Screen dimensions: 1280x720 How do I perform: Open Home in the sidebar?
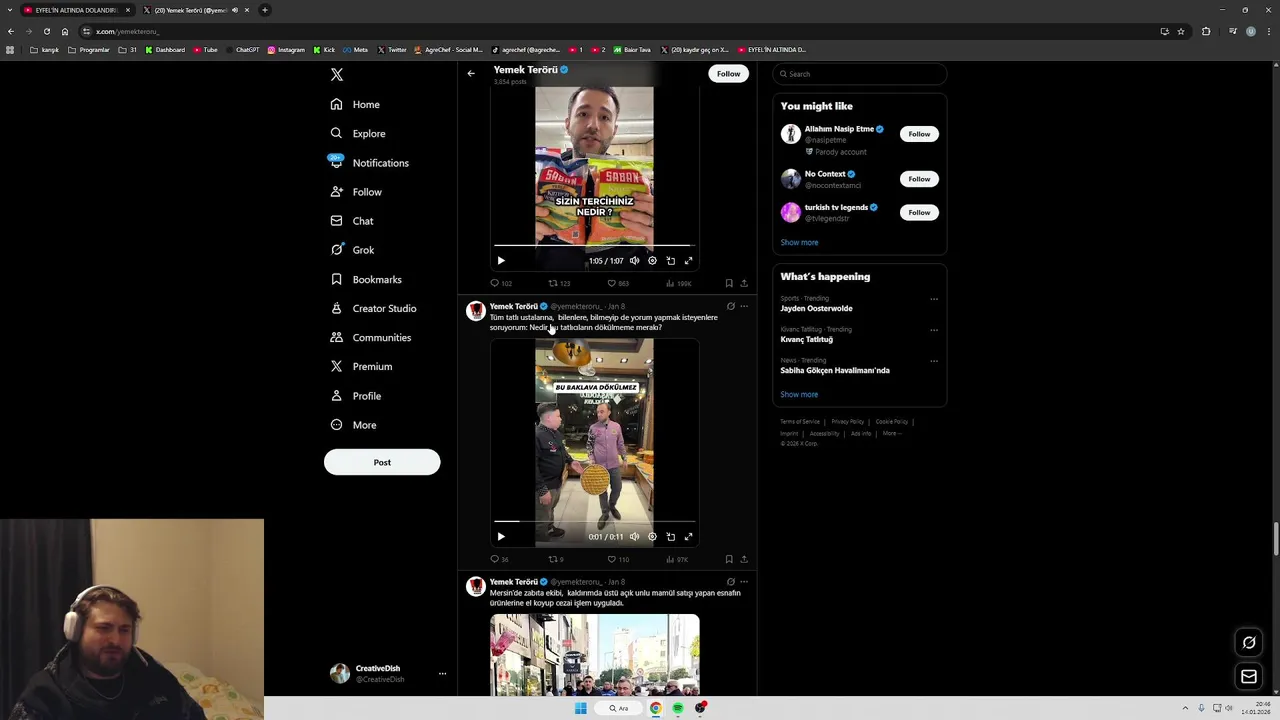pos(355,104)
